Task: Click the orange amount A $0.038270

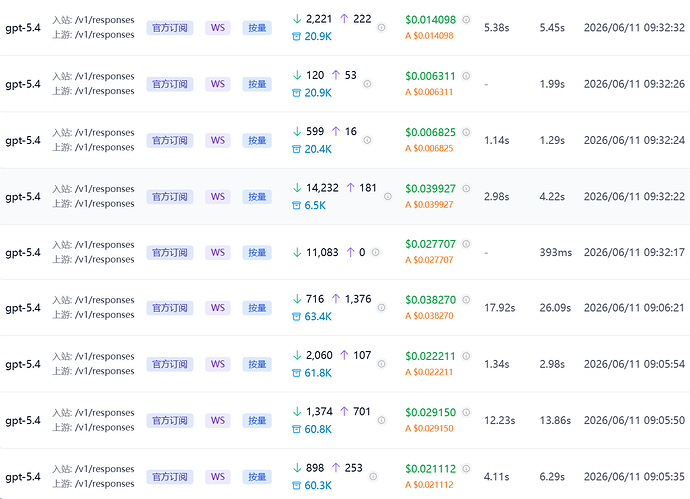Action: point(429,316)
